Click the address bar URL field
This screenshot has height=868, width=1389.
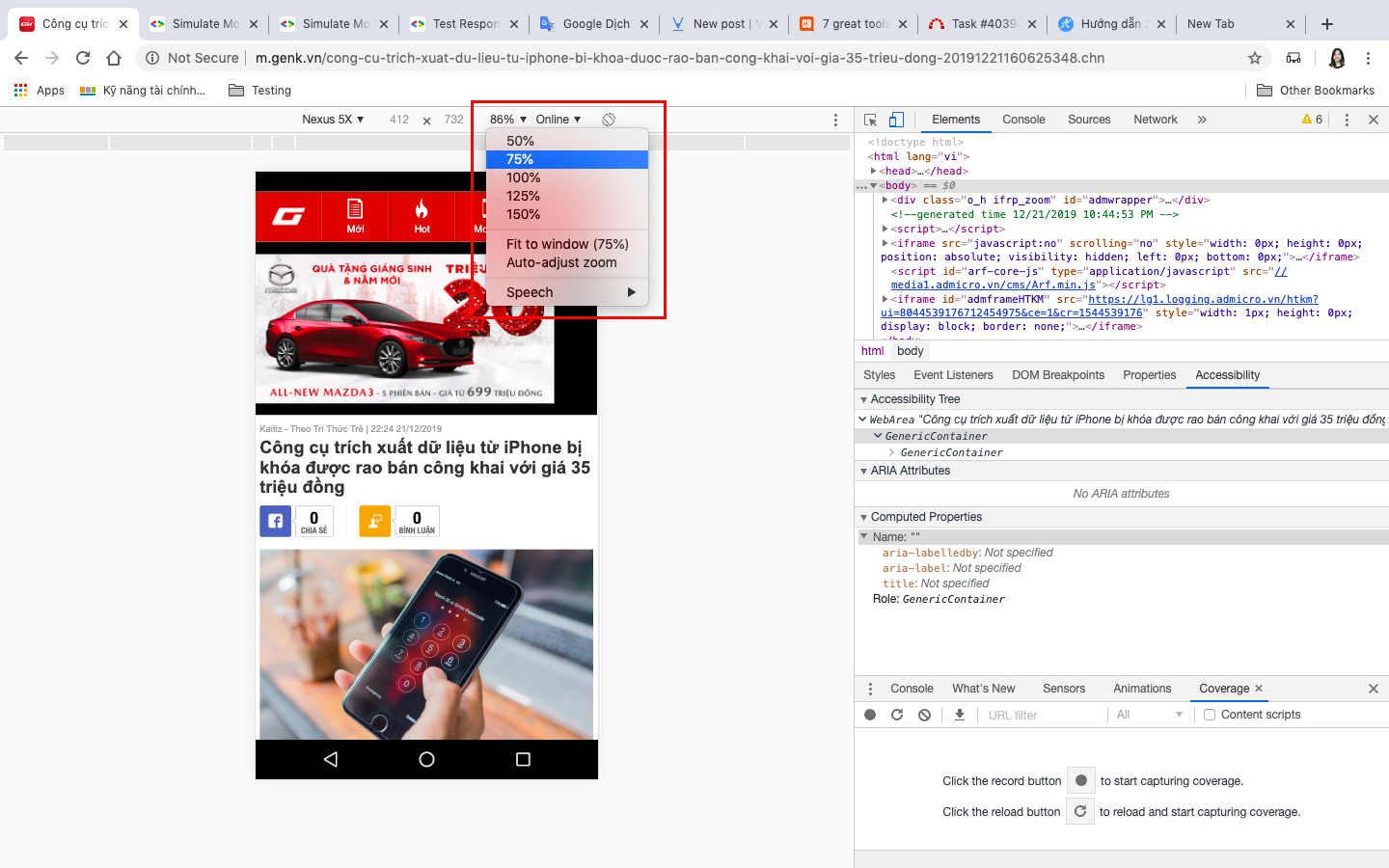(679, 58)
